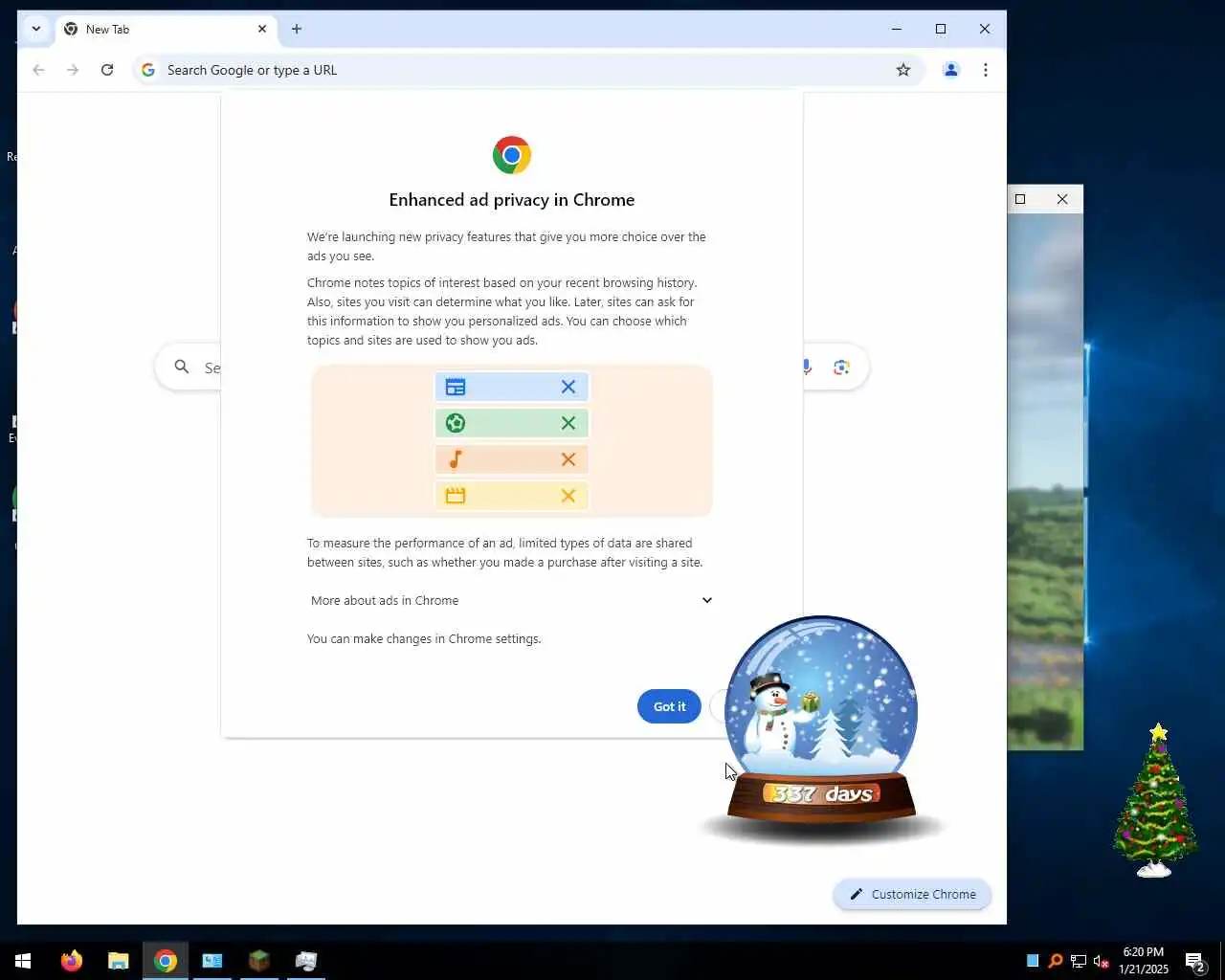Close the background window behind Chrome

pyautogui.click(x=1062, y=199)
